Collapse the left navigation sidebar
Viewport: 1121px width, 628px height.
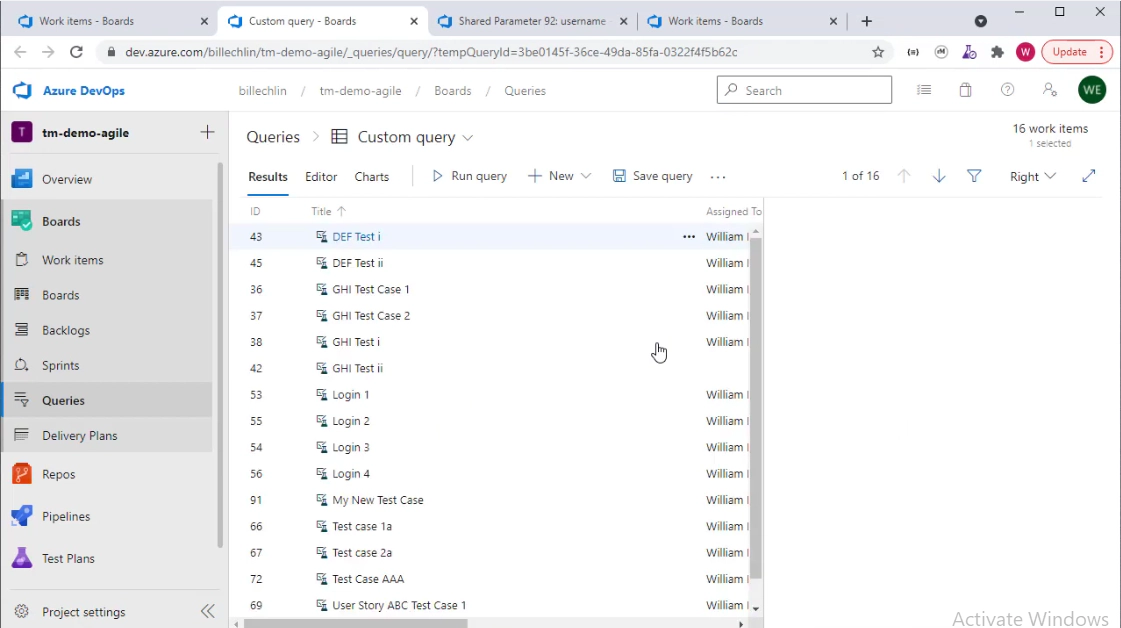click(x=207, y=611)
